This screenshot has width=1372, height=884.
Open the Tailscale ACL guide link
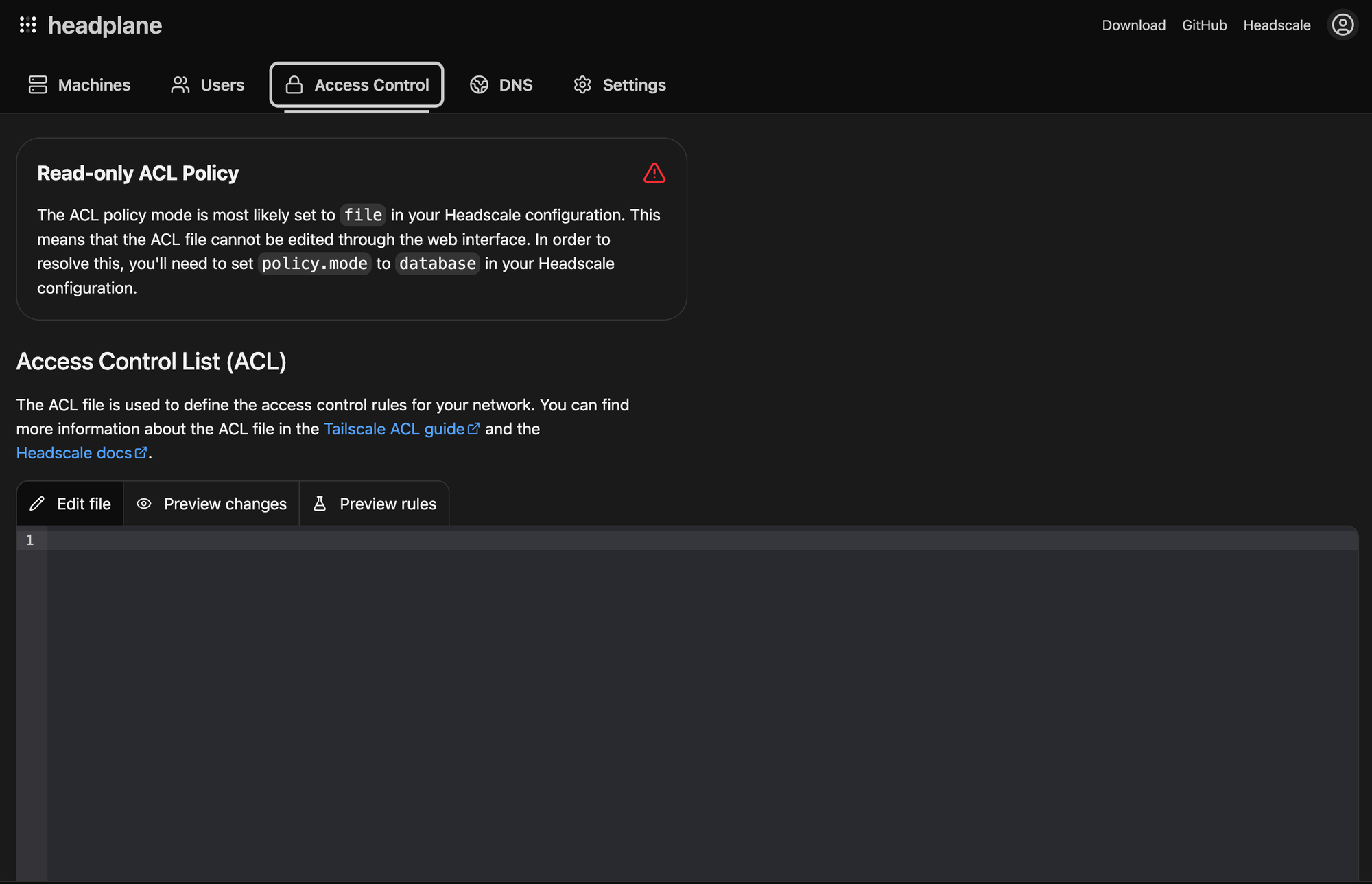(x=394, y=429)
